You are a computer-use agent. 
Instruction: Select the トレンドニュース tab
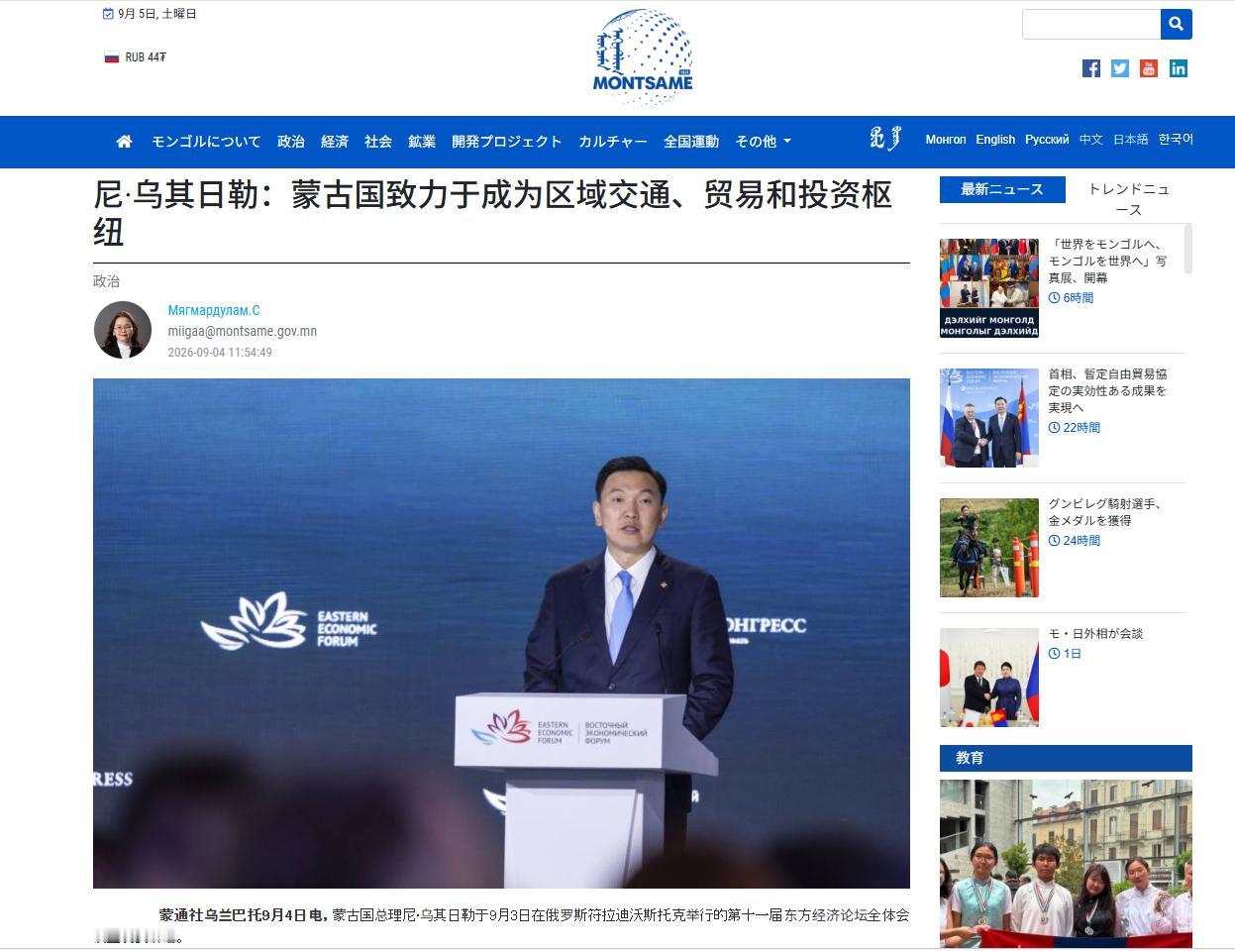coord(1129,199)
